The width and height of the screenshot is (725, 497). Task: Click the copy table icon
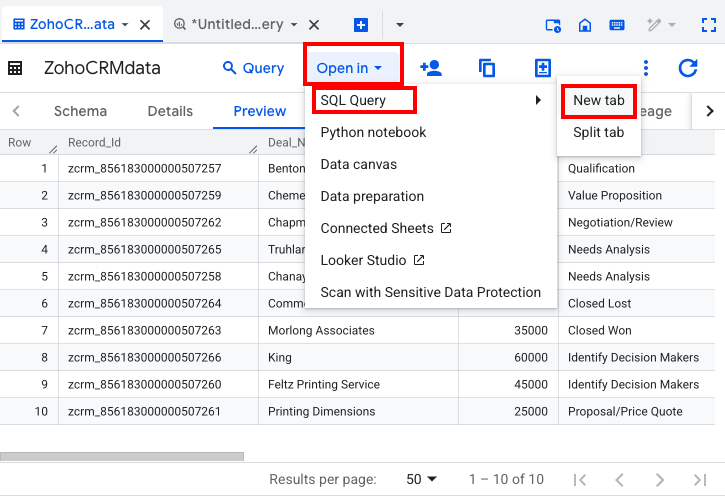pyautogui.click(x=487, y=68)
